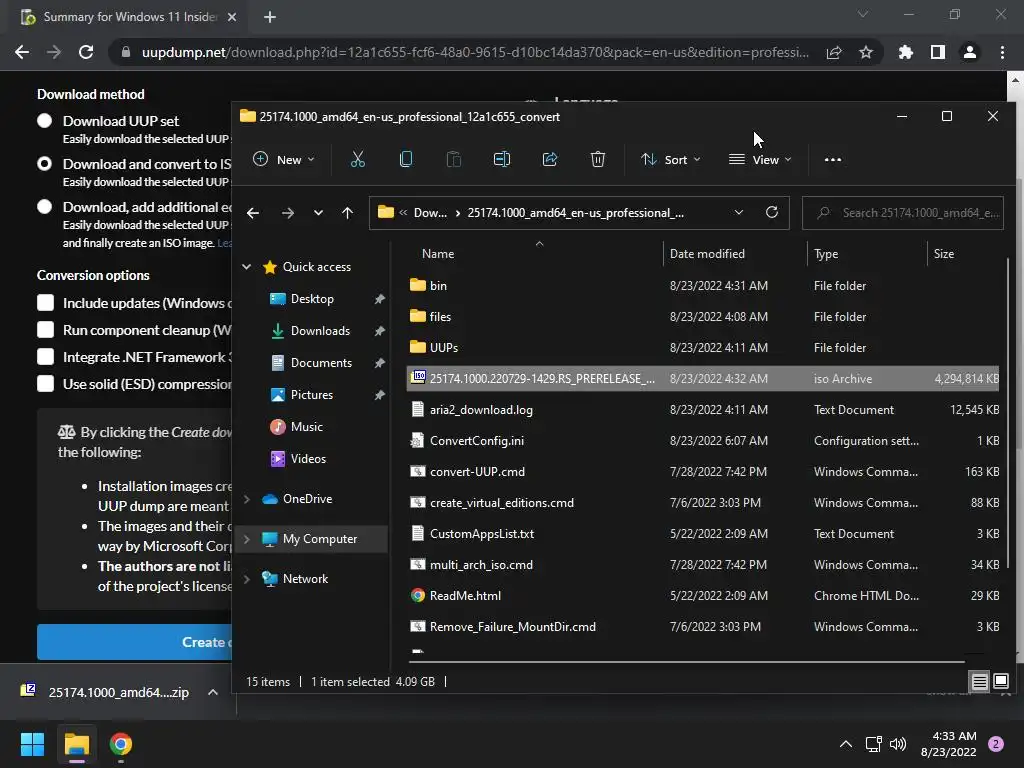Show hidden system tray icons

(846, 744)
